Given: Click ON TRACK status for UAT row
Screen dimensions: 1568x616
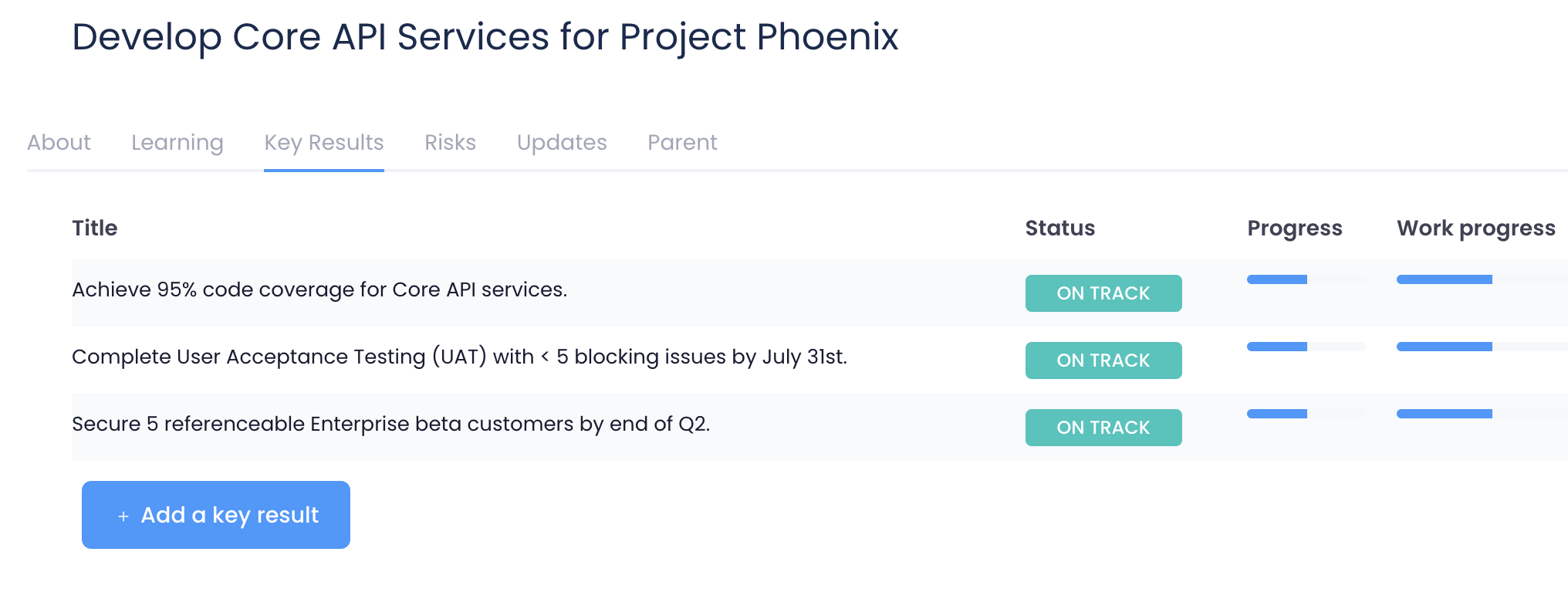Looking at the screenshot, I should pyautogui.click(x=1103, y=360).
